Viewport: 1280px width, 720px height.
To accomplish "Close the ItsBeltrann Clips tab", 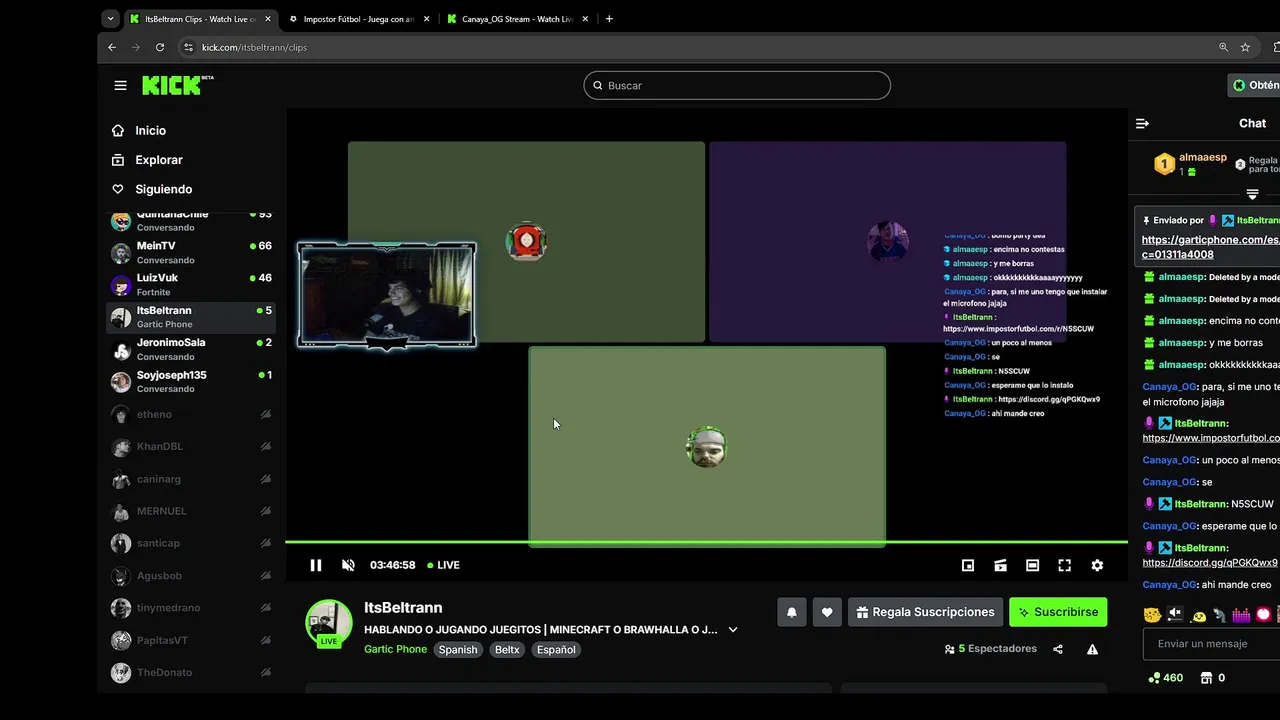I will pyautogui.click(x=268, y=19).
